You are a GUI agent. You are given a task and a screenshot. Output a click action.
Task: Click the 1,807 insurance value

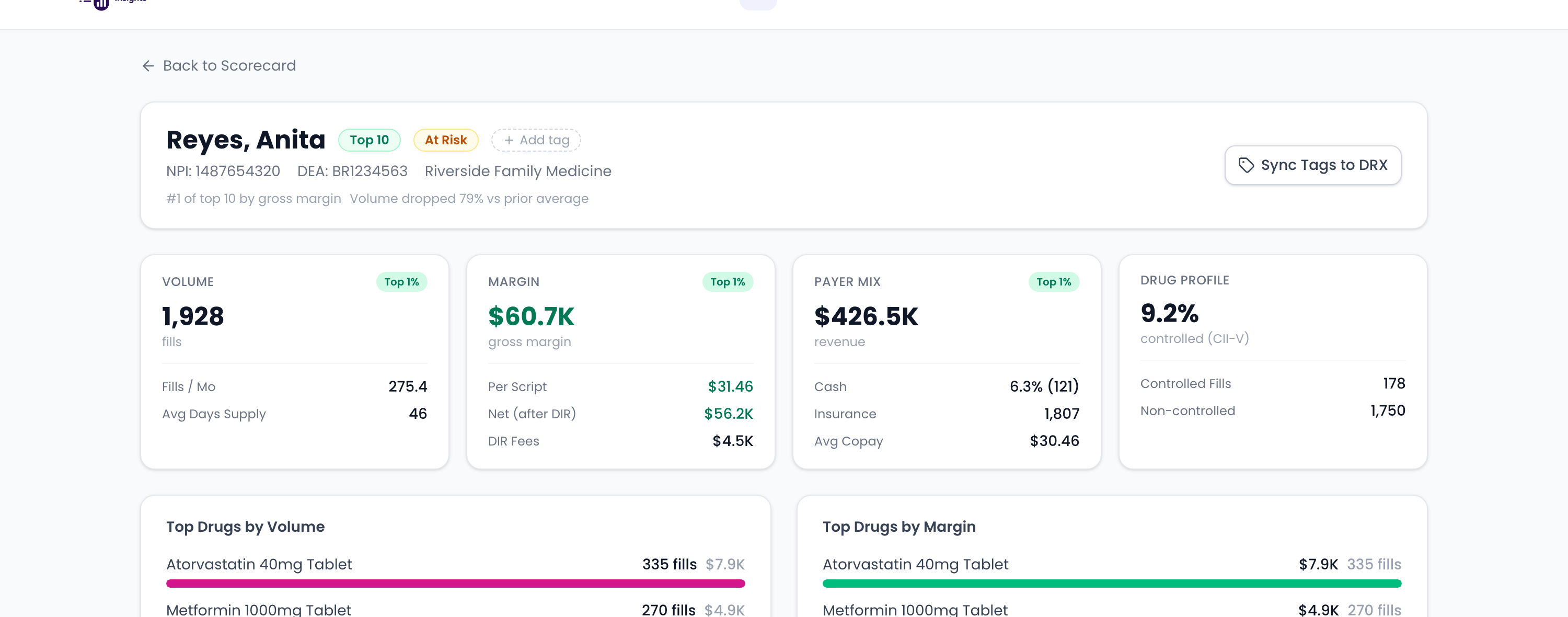point(1062,414)
